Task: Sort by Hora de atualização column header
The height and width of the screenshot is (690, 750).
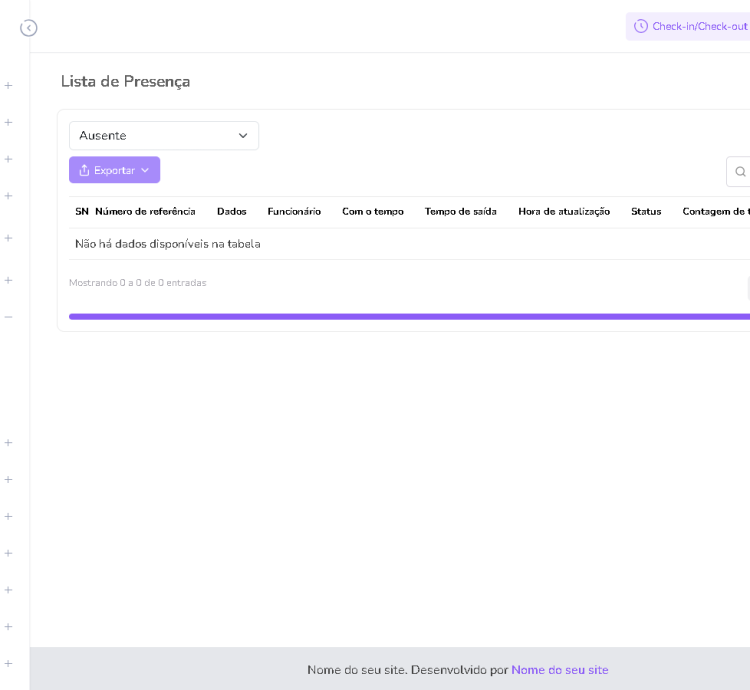Action: click(x=564, y=212)
